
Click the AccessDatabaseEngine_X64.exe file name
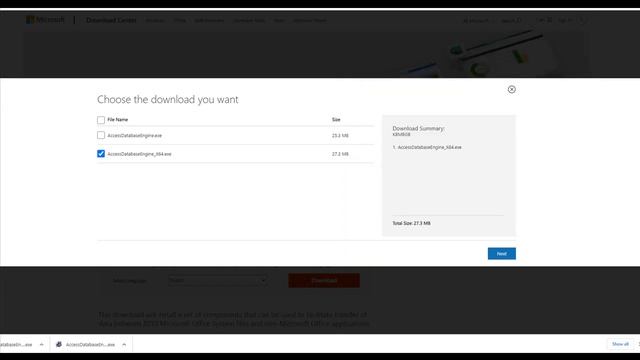pyautogui.click(x=139, y=154)
